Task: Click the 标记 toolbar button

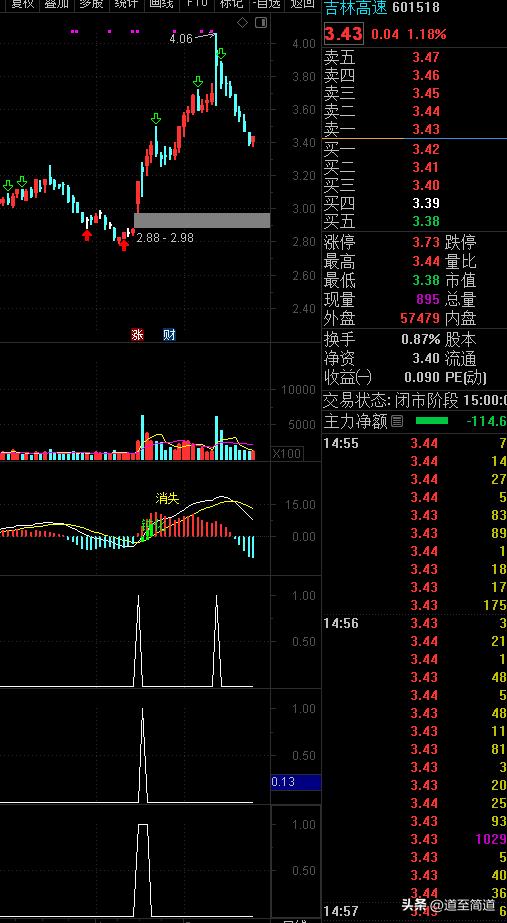Action: click(x=231, y=4)
